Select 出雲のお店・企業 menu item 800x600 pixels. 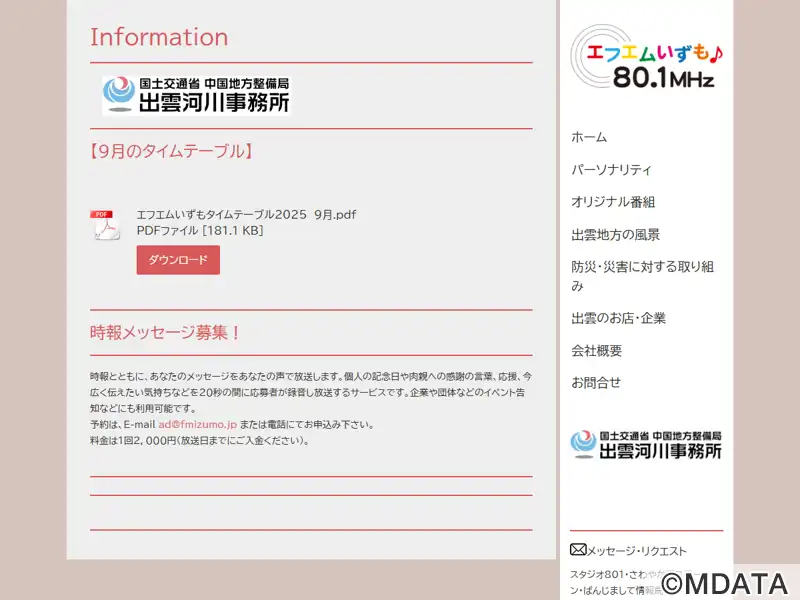[x=618, y=318]
